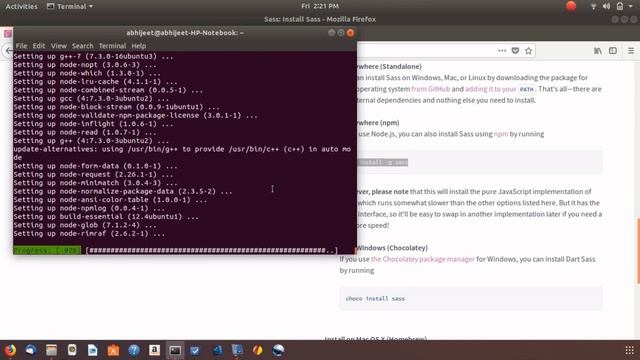The height and width of the screenshot is (360, 640).
Task: Open the terminal Edit menu
Action: [39, 46]
